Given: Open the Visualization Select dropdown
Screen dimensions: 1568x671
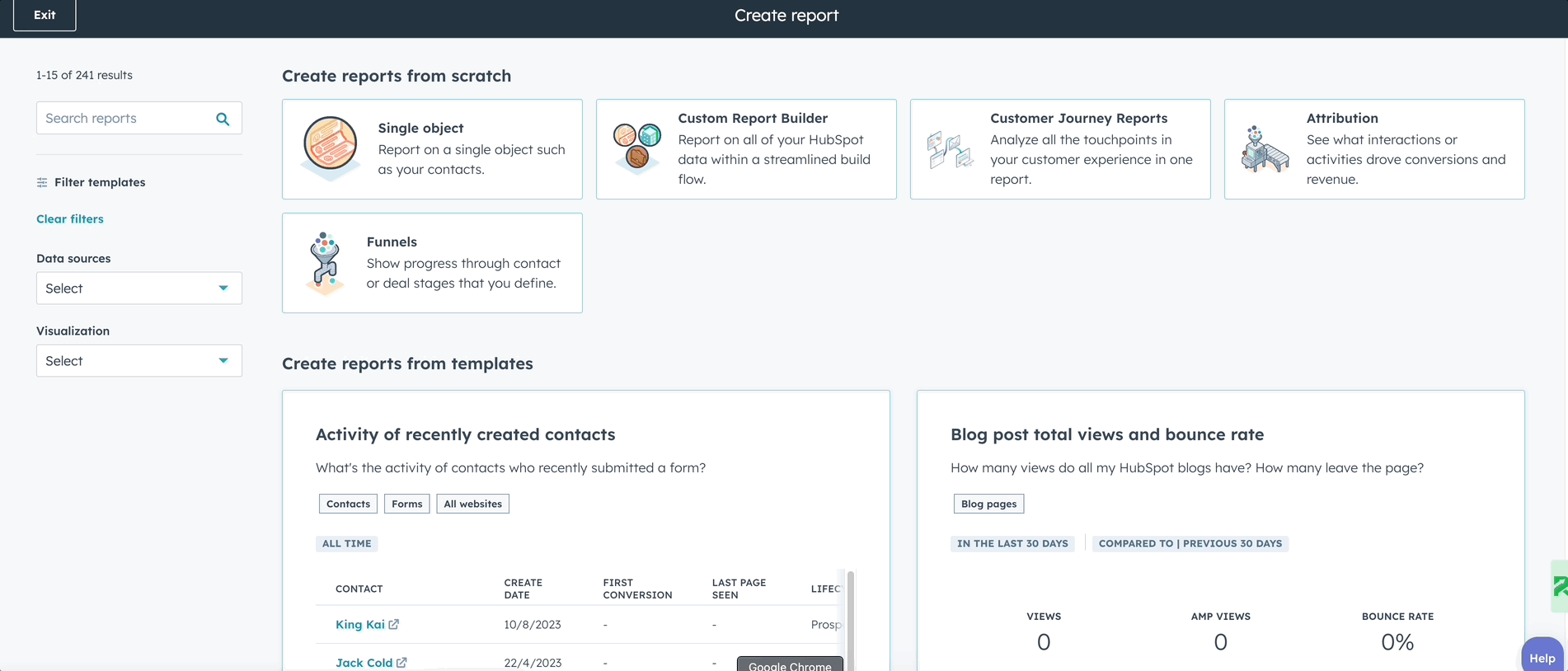Looking at the screenshot, I should (x=138, y=360).
